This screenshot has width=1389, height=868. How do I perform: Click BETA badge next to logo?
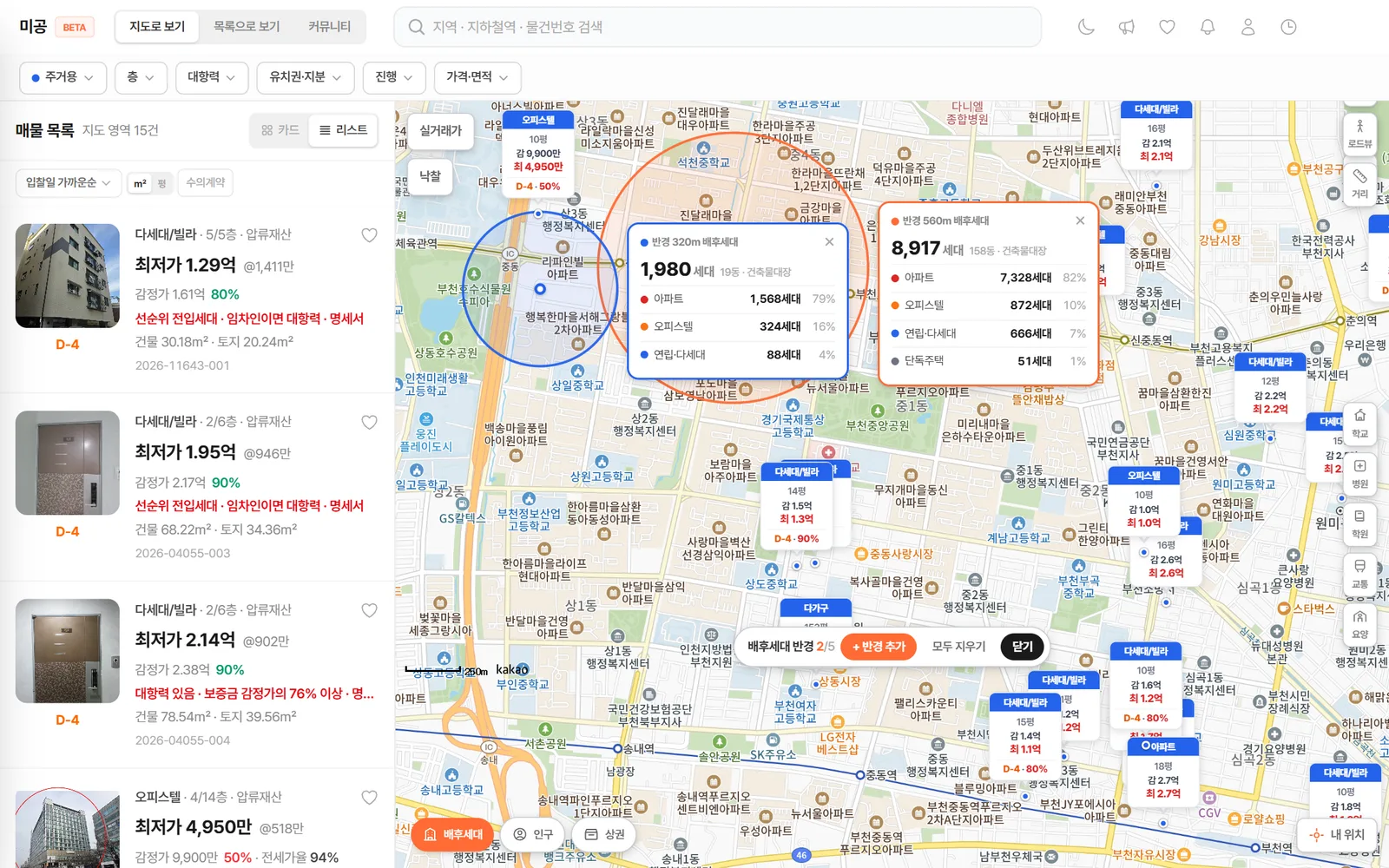pos(75,28)
